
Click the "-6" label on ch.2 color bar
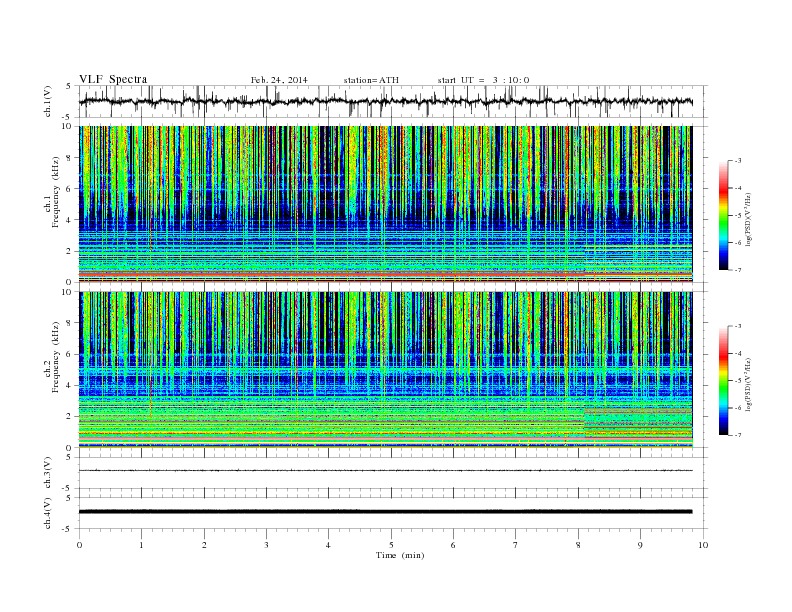click(x=738, y=408)
